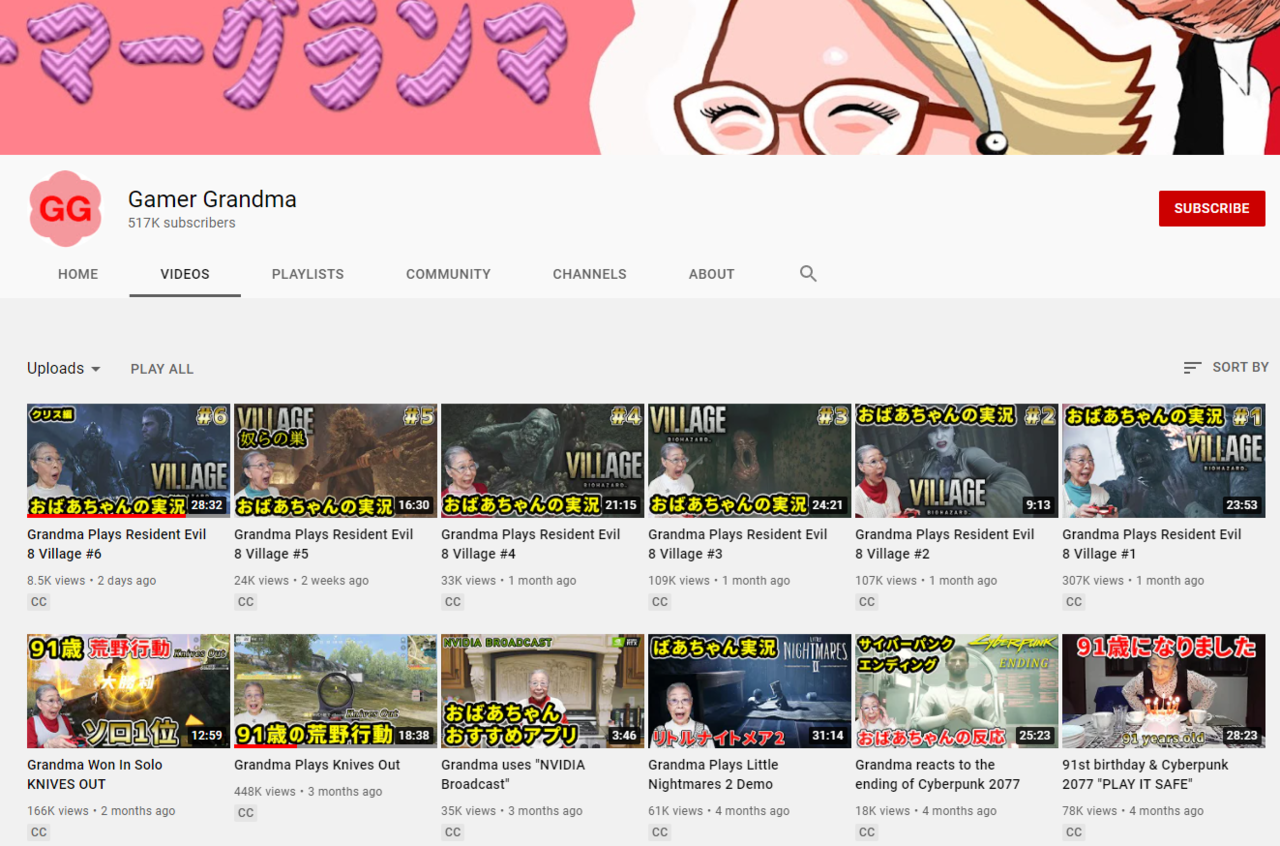Screen dimensions: 1280x846
Task: Open Resident Evil 8 Village #3 thumbnail
Action: click(749, 460)
